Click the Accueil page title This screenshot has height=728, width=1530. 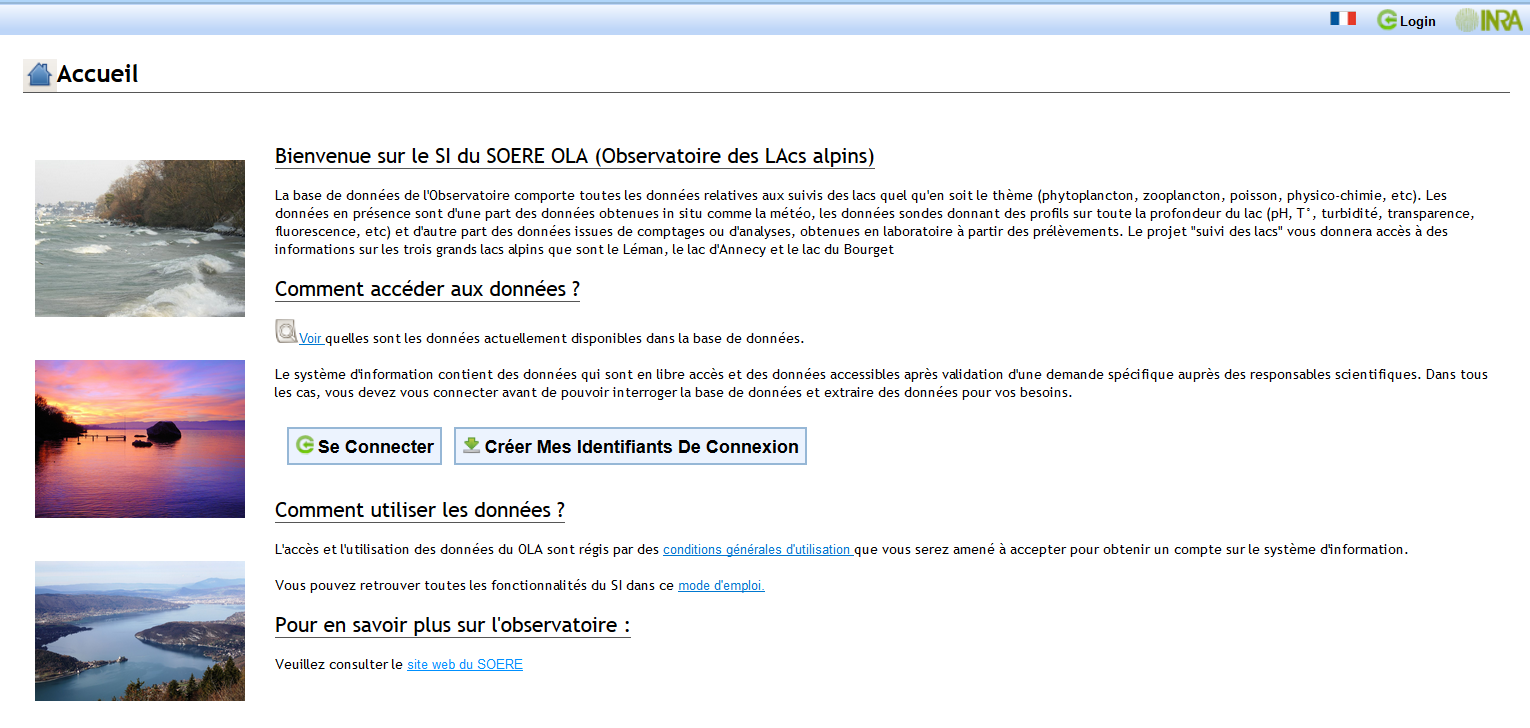(98, 74)
